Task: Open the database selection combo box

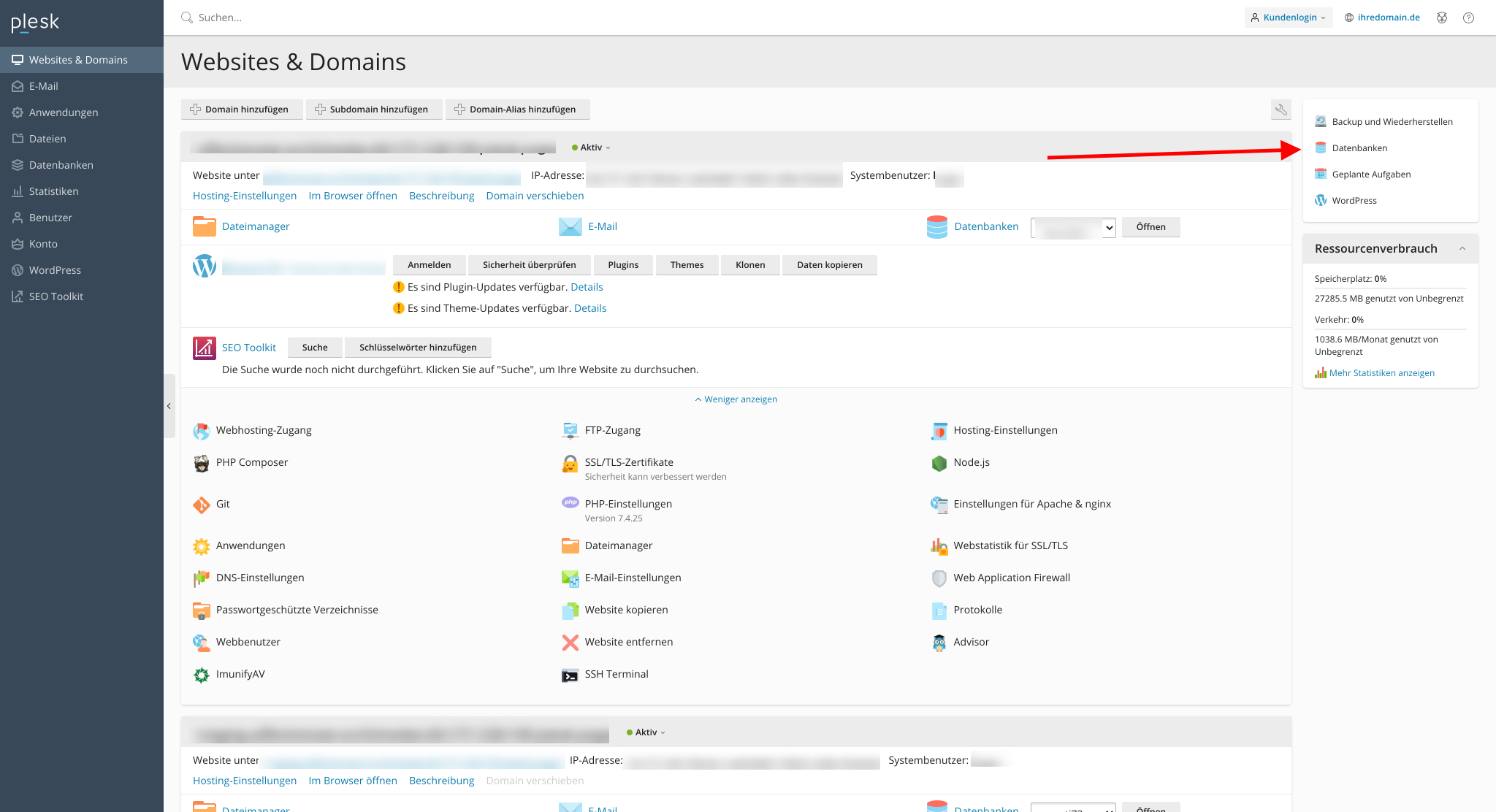Action: click(1073, 227)
